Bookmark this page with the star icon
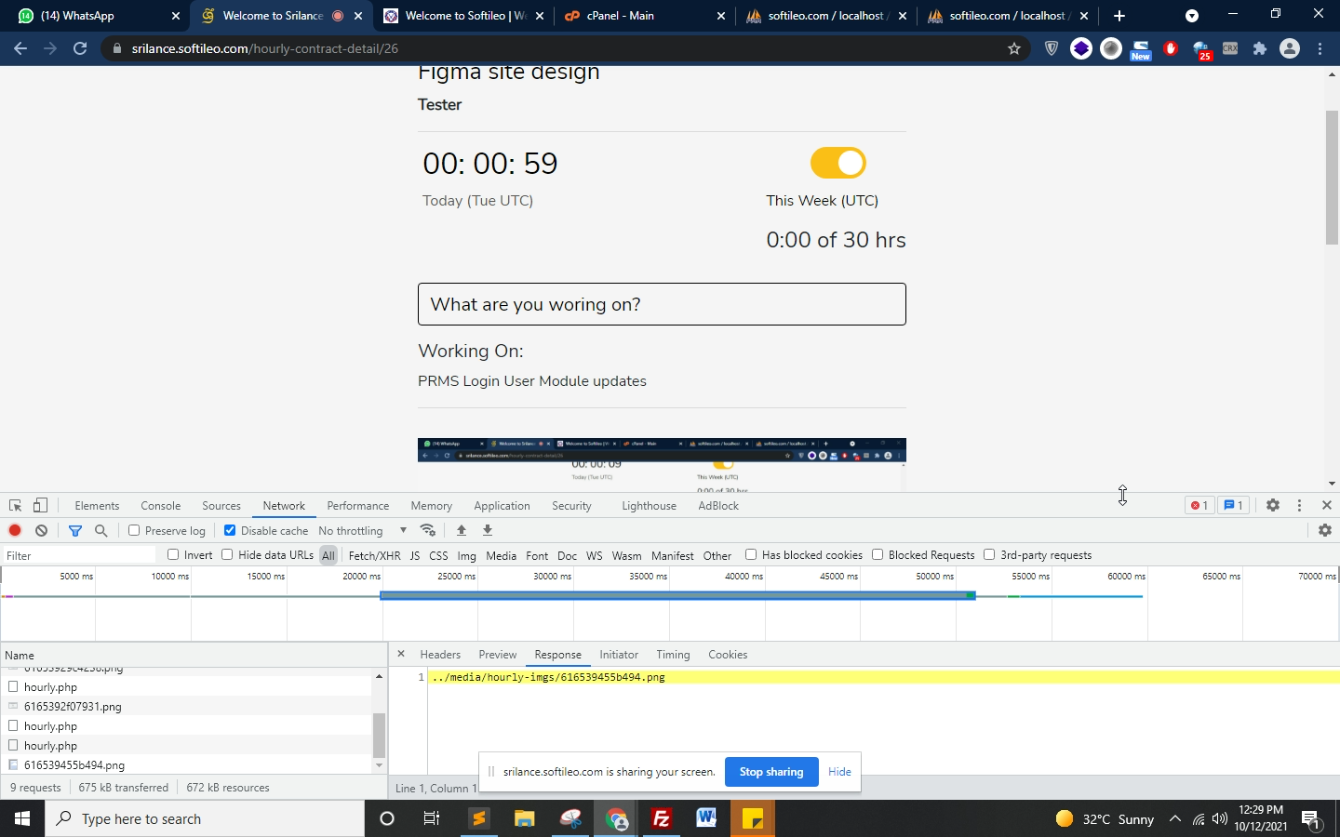Image resolution: width=1340 pixels, height=837 pixels. pyautogui.click(x=1014, y=48)
